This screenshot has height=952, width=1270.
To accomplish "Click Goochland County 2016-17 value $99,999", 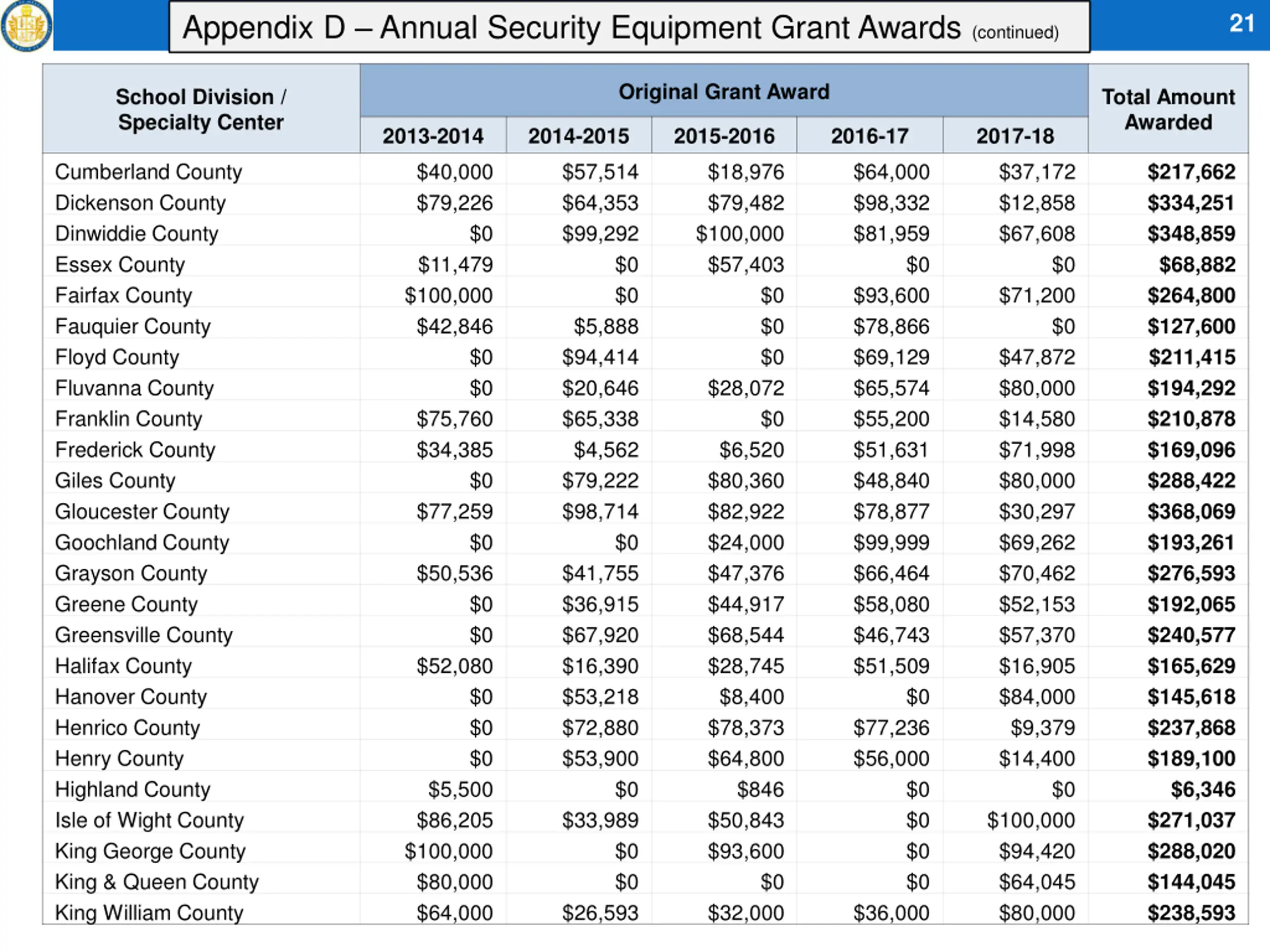I will pyautogui.click(x=890, y=542).
